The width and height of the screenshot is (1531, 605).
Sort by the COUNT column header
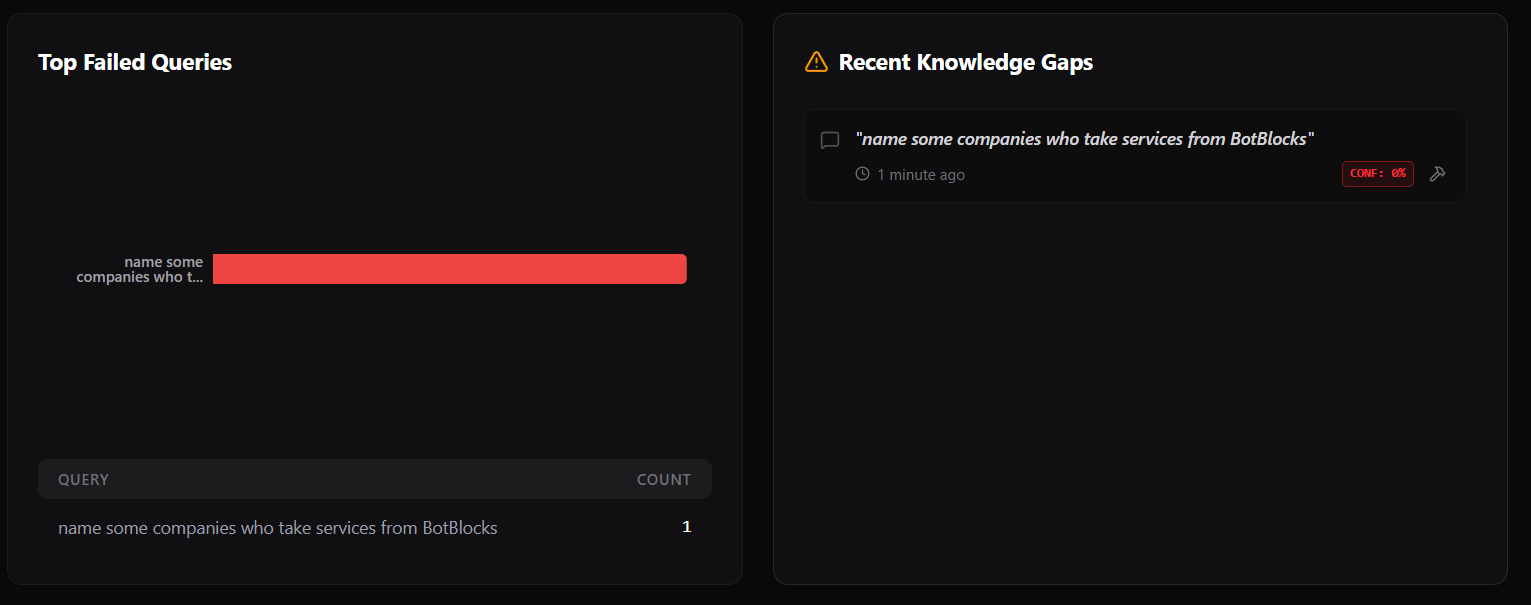point(663,480)
